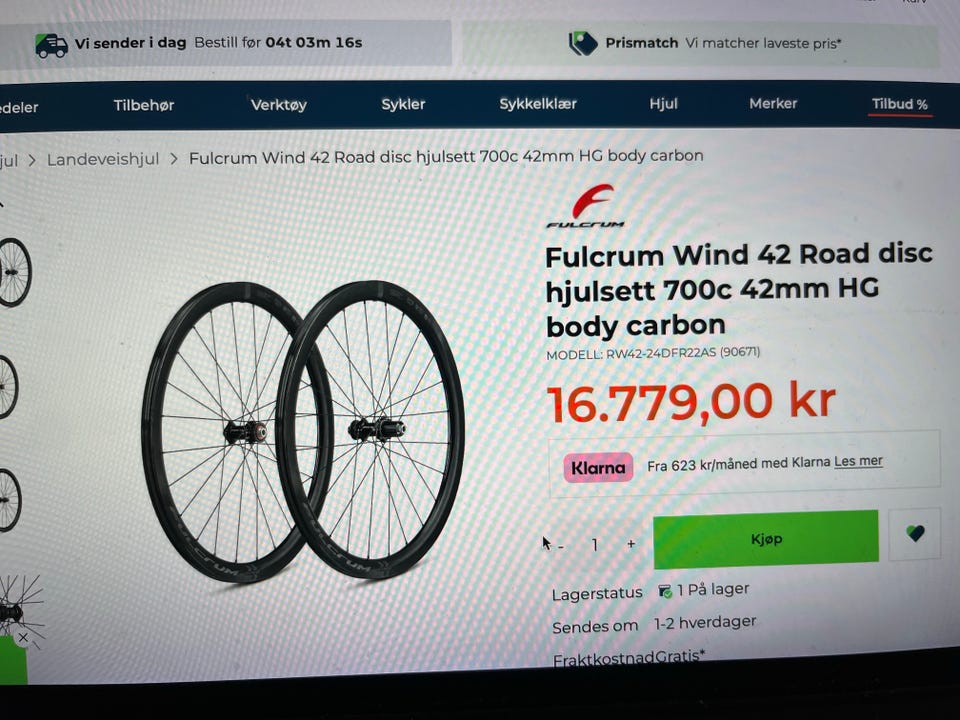
Task: Click the in-stock status icon
Action: (664, 591)
